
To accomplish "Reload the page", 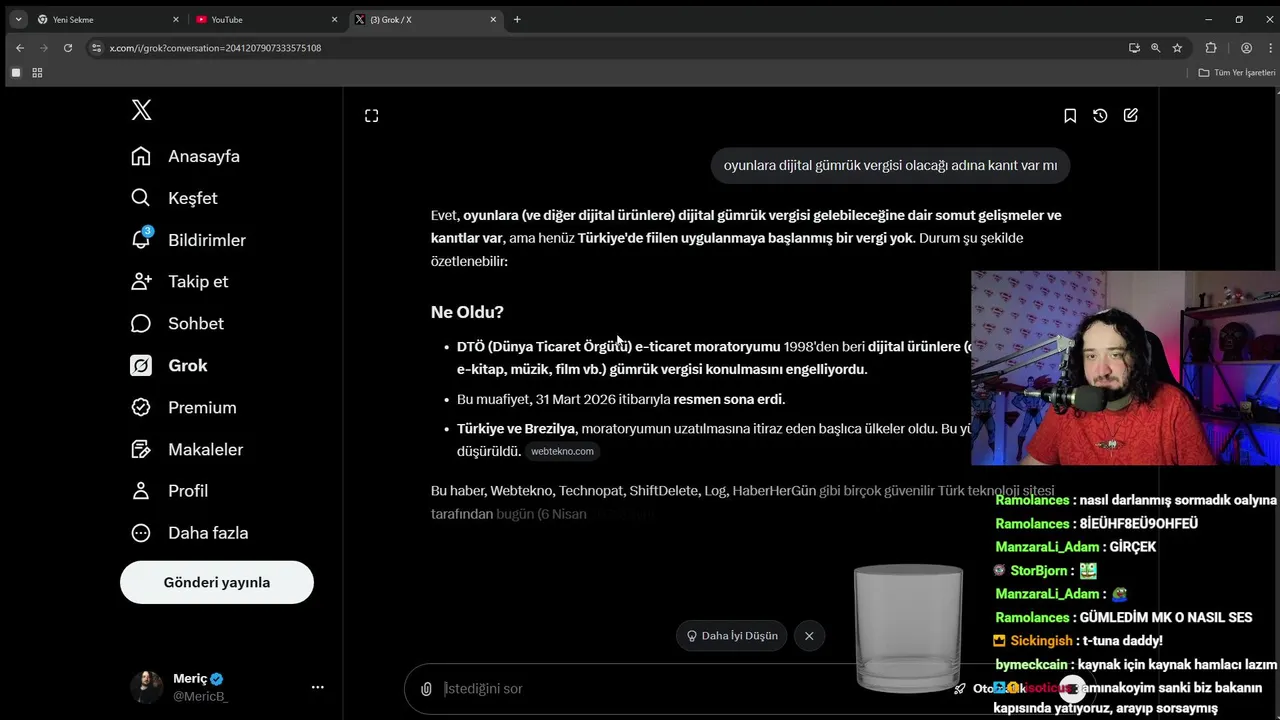I will (68, 47).
